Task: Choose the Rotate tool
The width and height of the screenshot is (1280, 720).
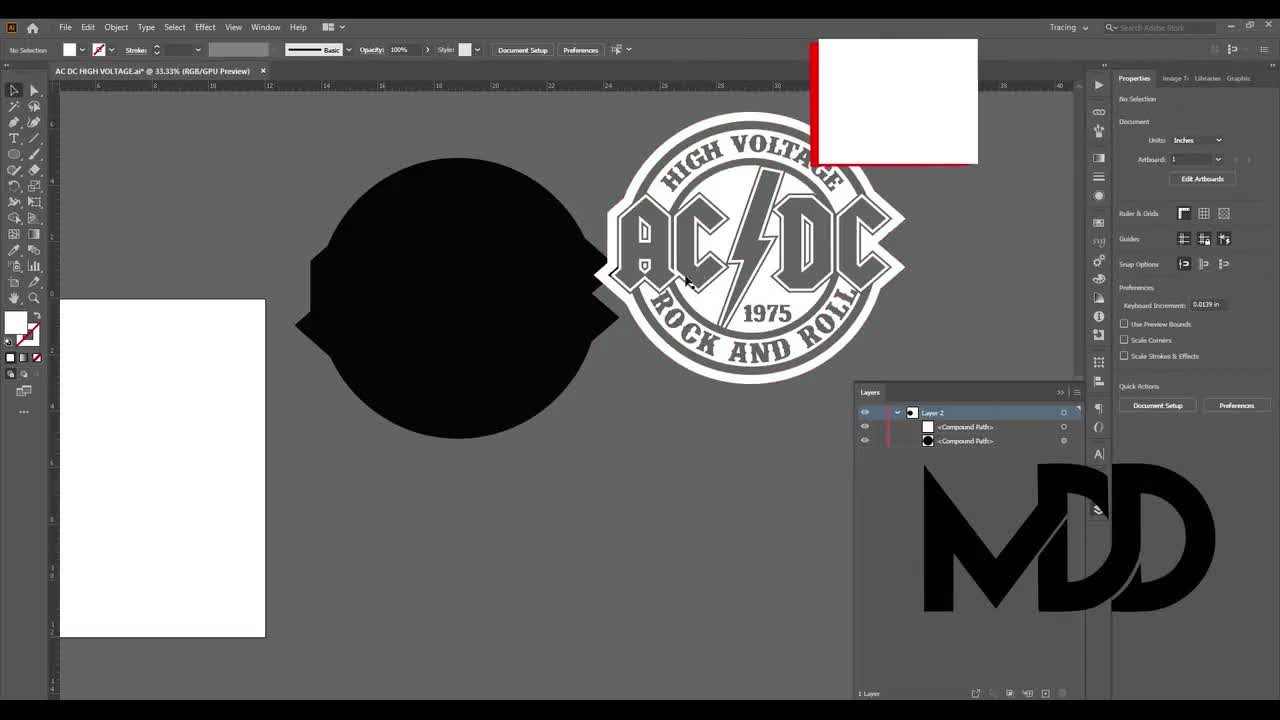Action: pyautogui.click(x=14, y=186)
